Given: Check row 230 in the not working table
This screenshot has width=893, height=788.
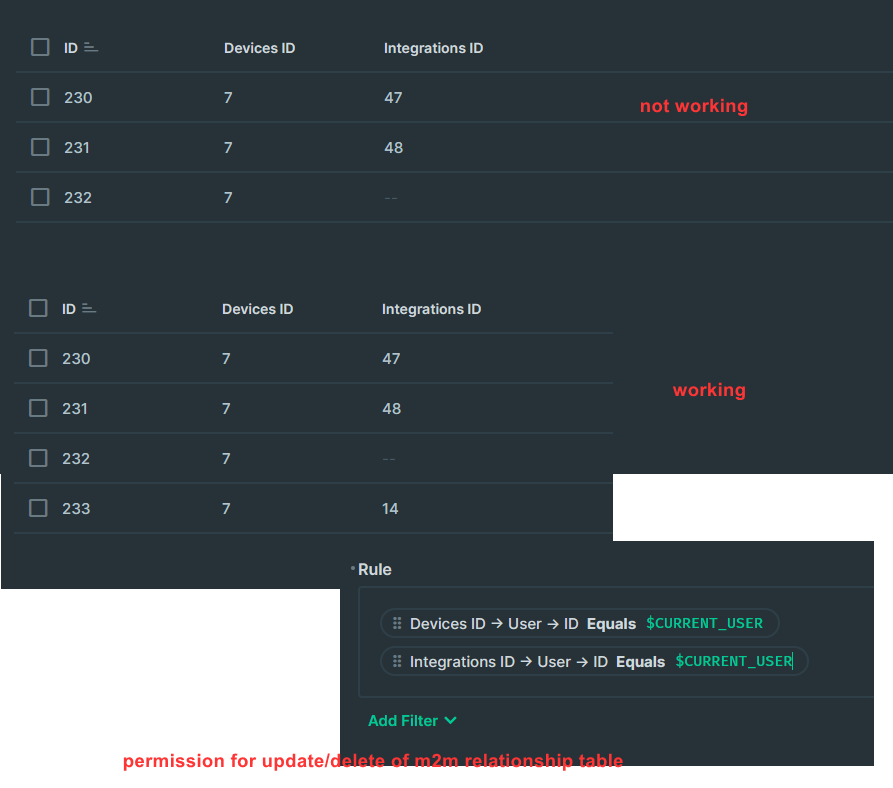Looking at the screenshot, I should [x=40, y=97].
